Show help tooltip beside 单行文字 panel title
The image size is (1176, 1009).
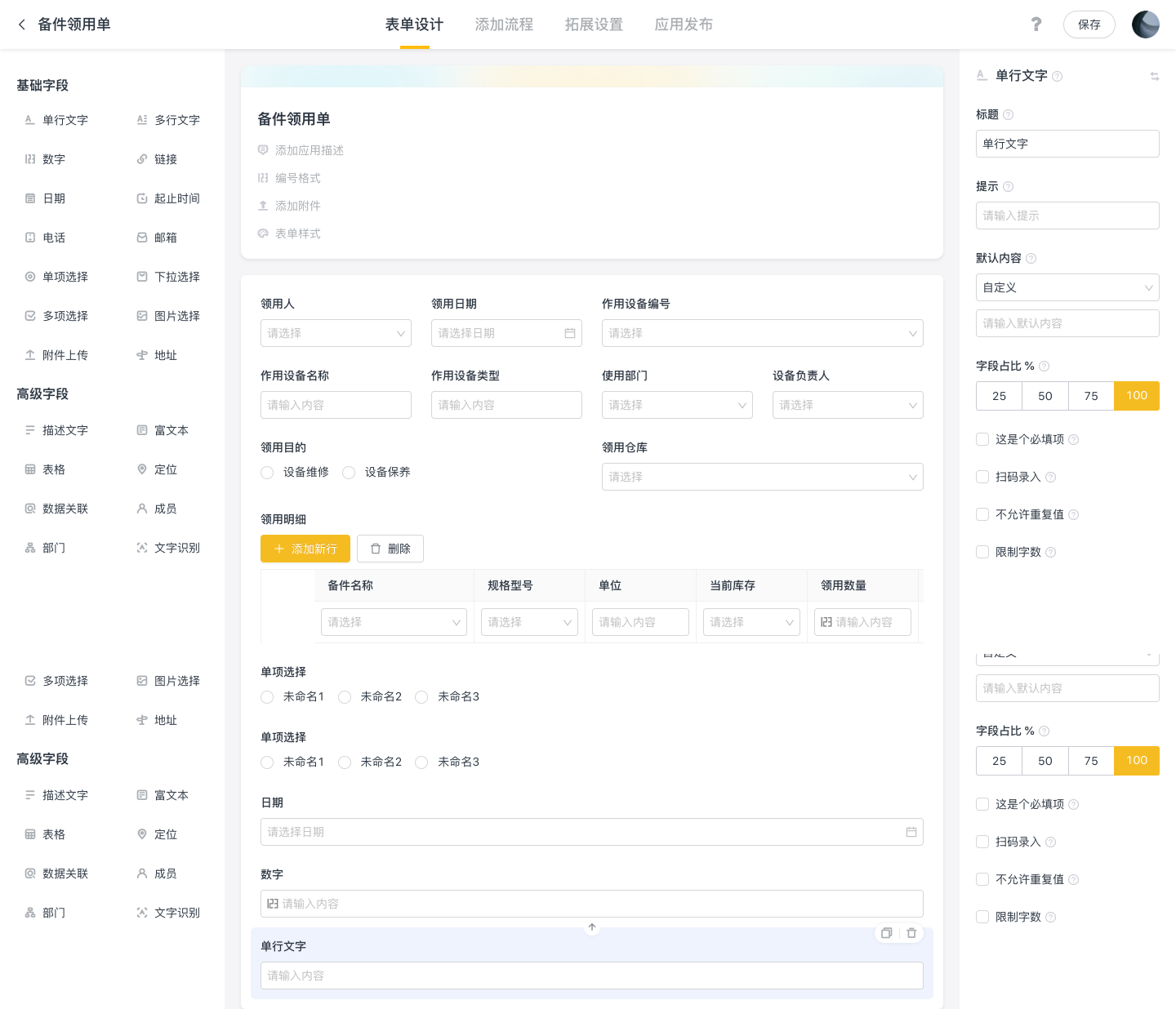1057,76
